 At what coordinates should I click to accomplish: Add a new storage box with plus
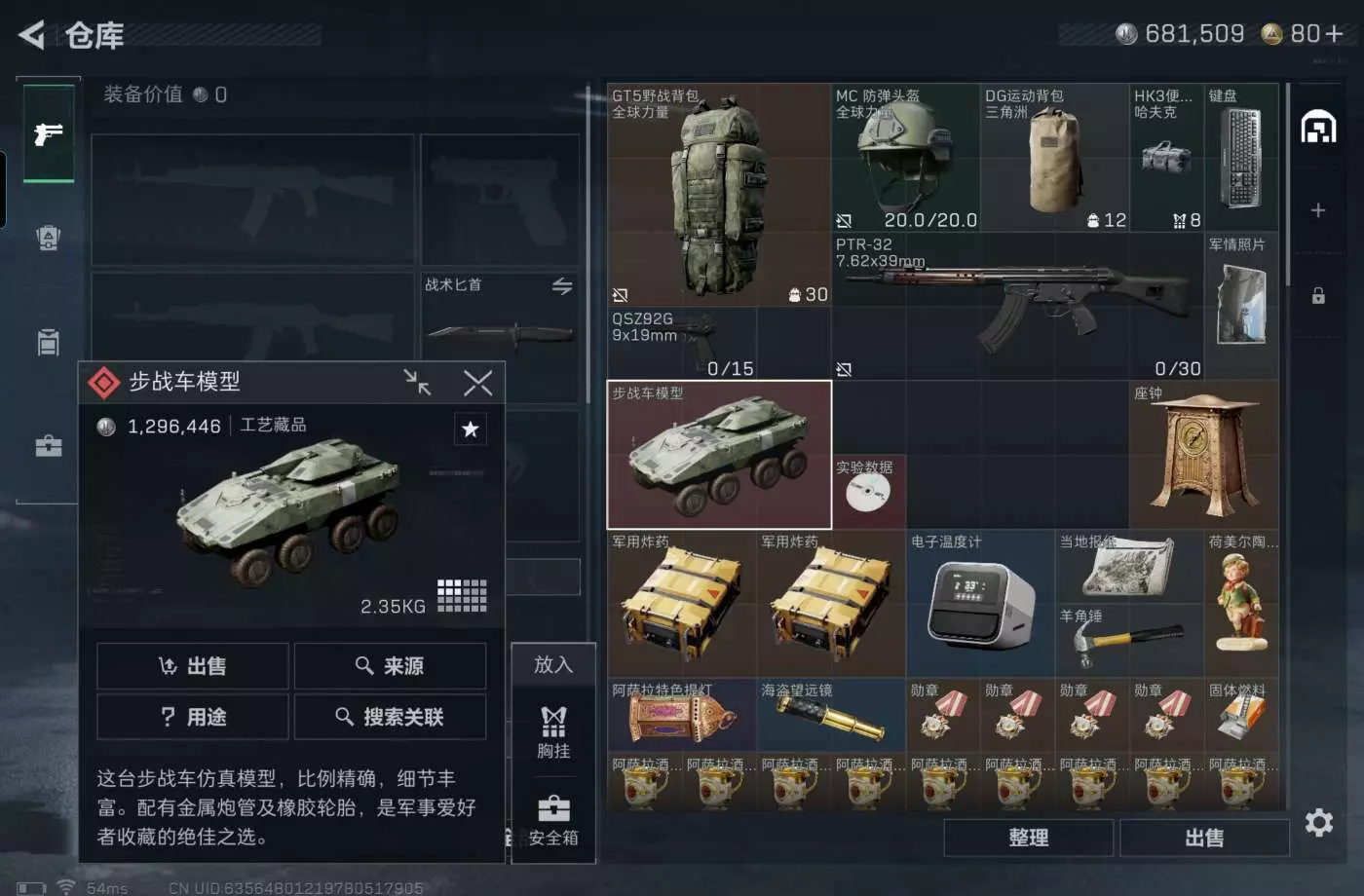click(x=1318, y=210)
